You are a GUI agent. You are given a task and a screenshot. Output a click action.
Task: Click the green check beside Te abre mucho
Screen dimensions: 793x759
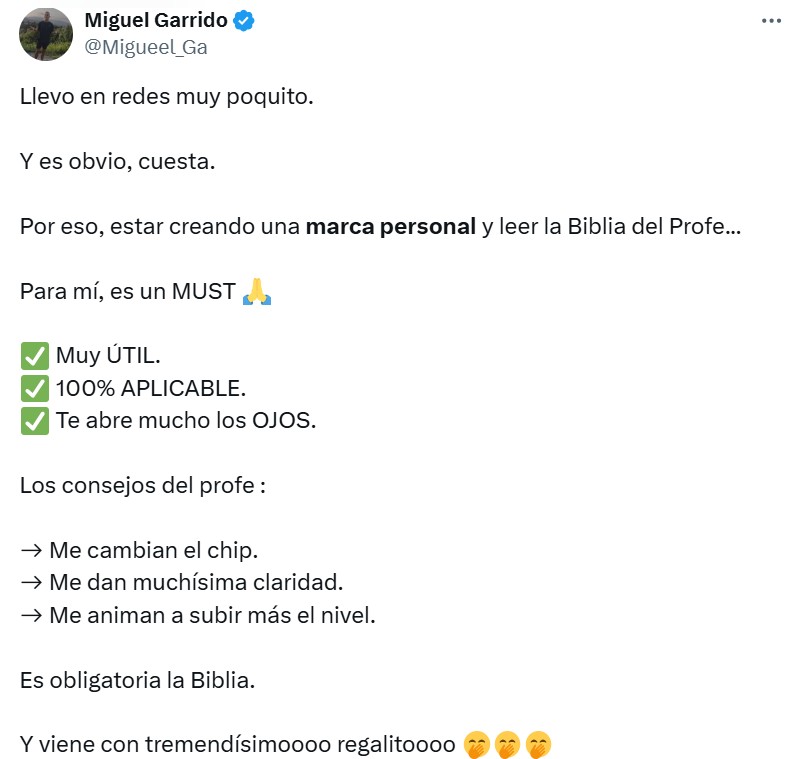click(34, 421)
